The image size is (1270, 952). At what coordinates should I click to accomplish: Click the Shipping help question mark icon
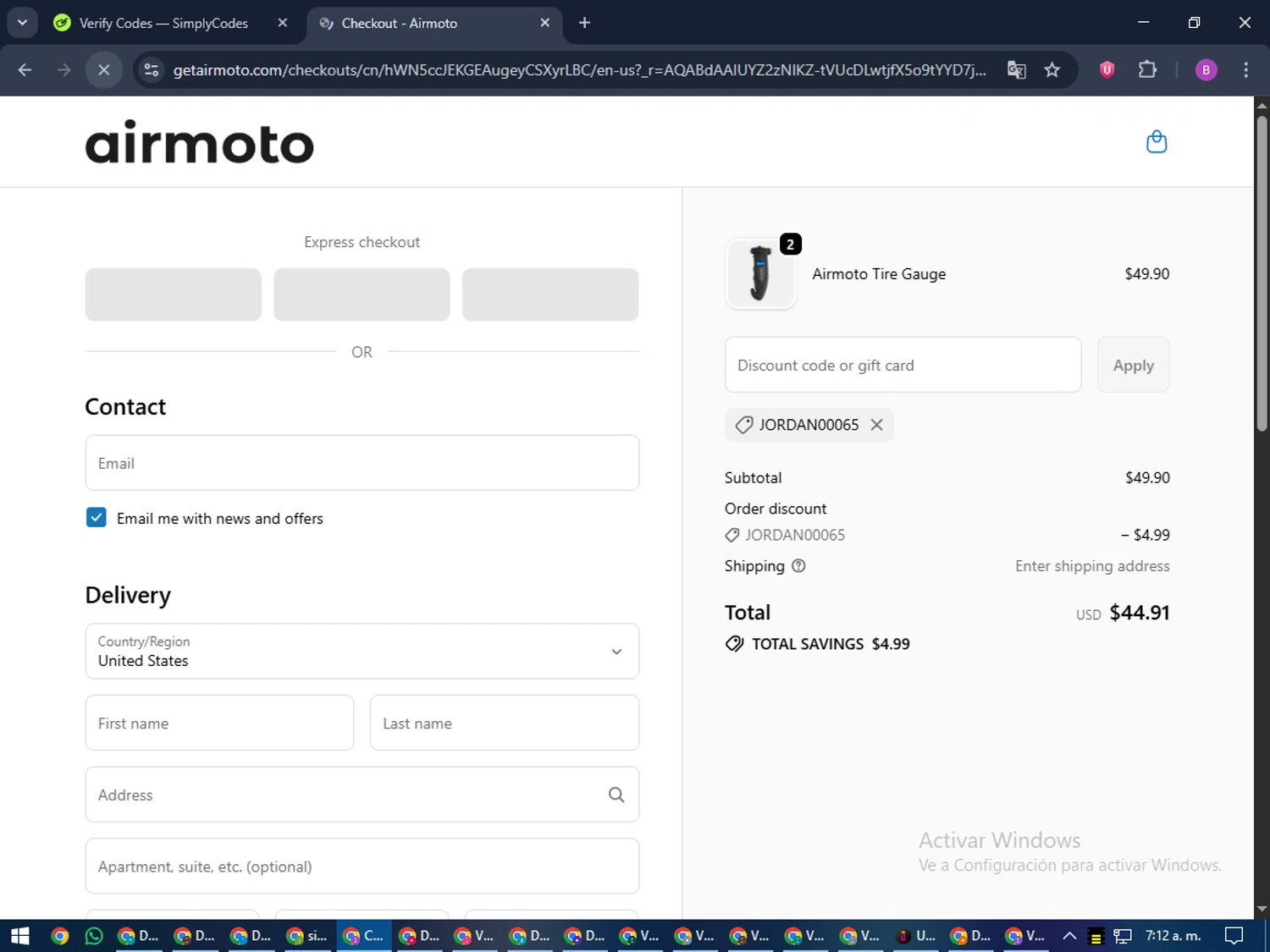[x=798, y=566]
